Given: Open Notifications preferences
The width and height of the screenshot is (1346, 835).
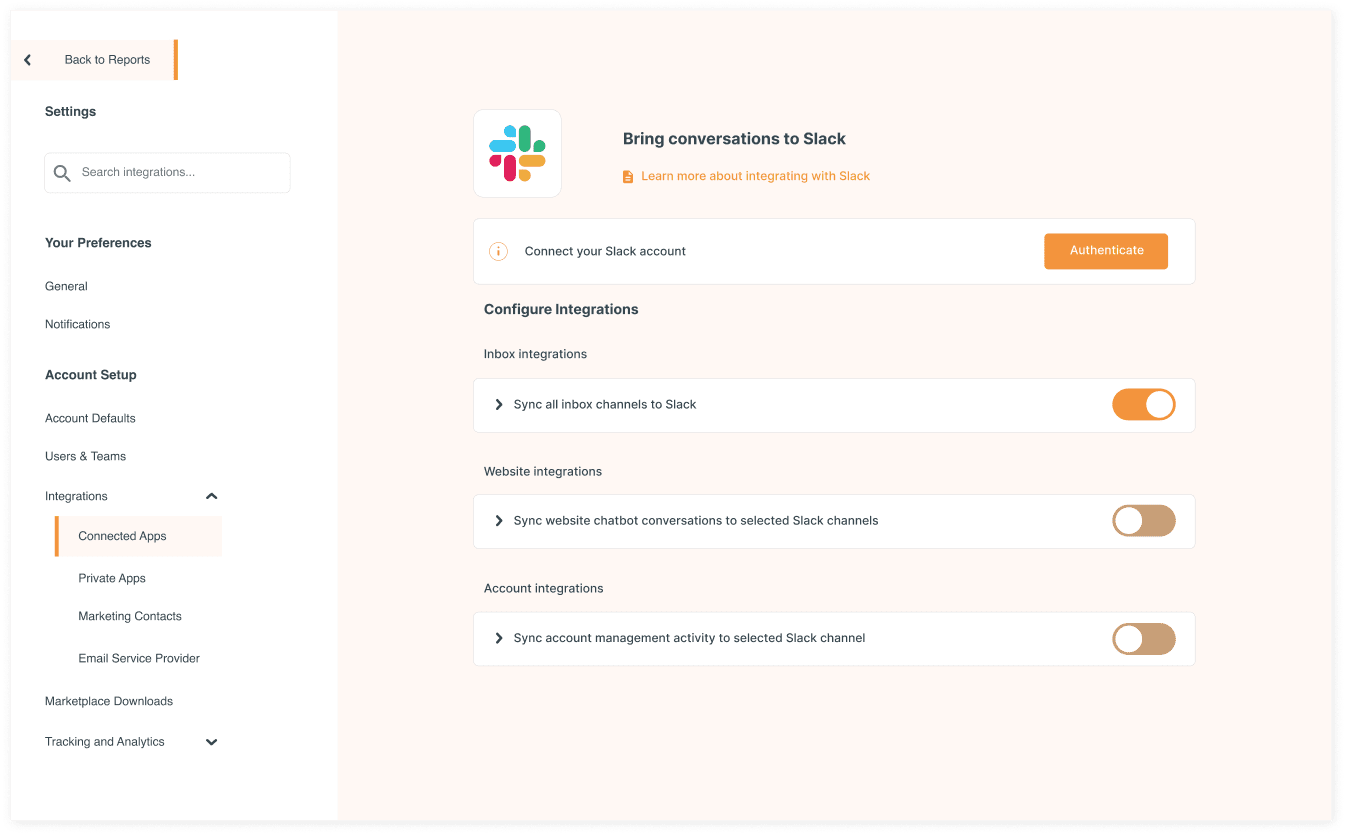Looking at the screenshot, I should (77, 324).
